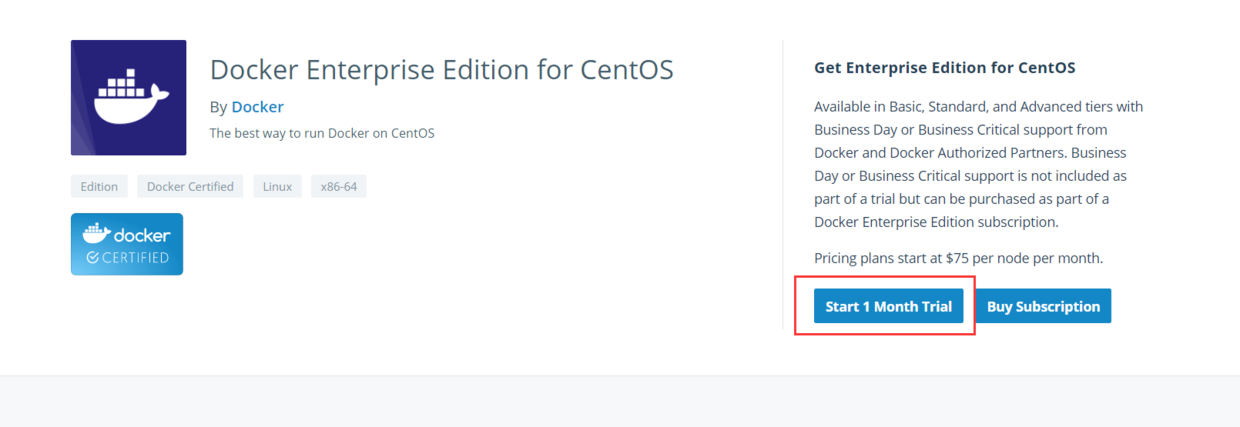1240x427 pixels.
Task: Click the pricing plans text line
Action: pyautogui.click(x=958, y=258)
